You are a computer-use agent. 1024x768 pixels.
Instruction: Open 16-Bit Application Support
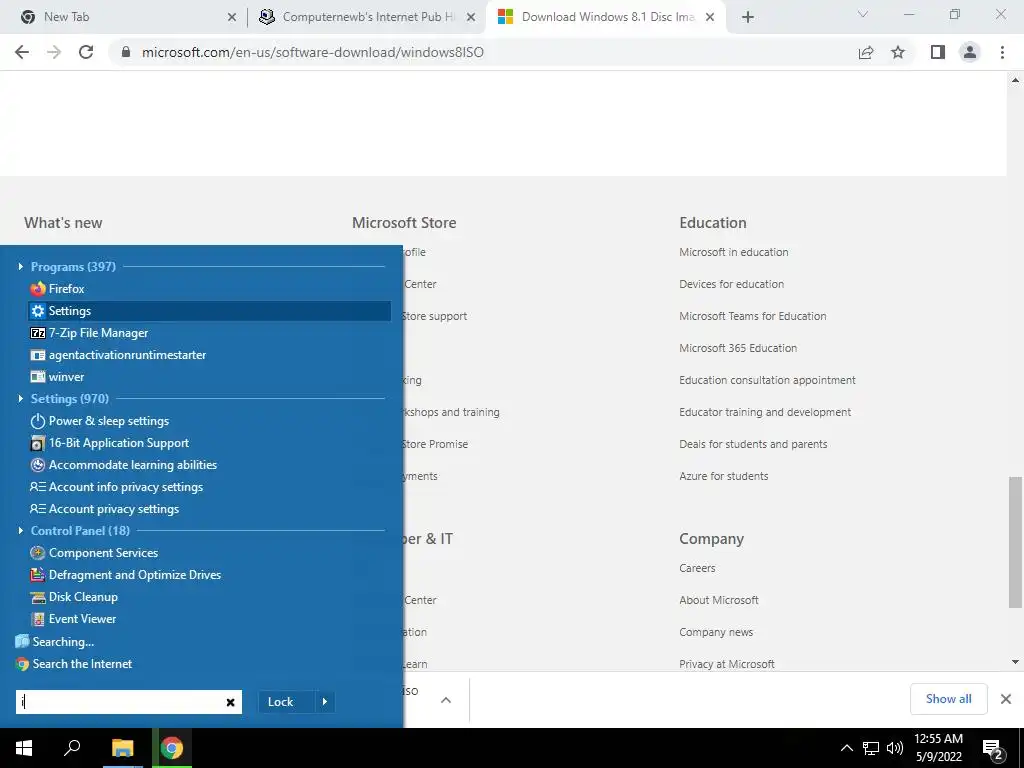pyautogui.click(x=110, y=443)
